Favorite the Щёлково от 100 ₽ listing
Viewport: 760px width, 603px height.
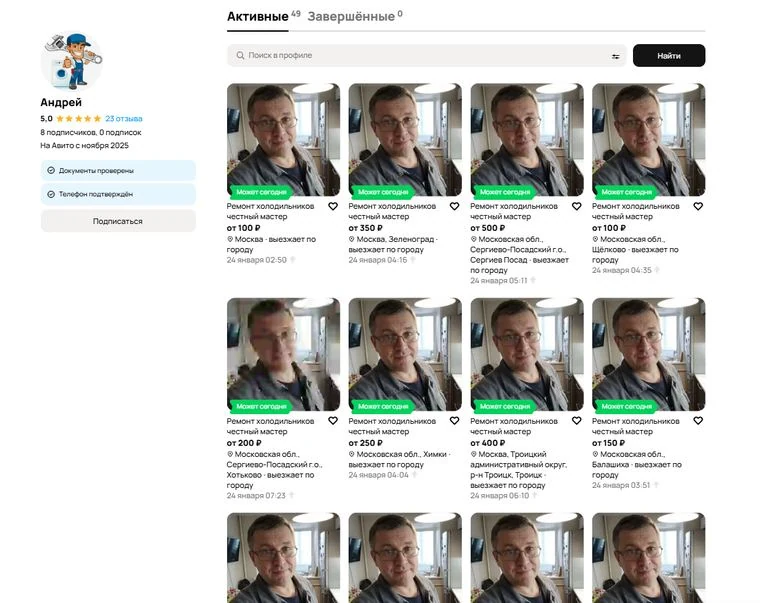[698, 206]
